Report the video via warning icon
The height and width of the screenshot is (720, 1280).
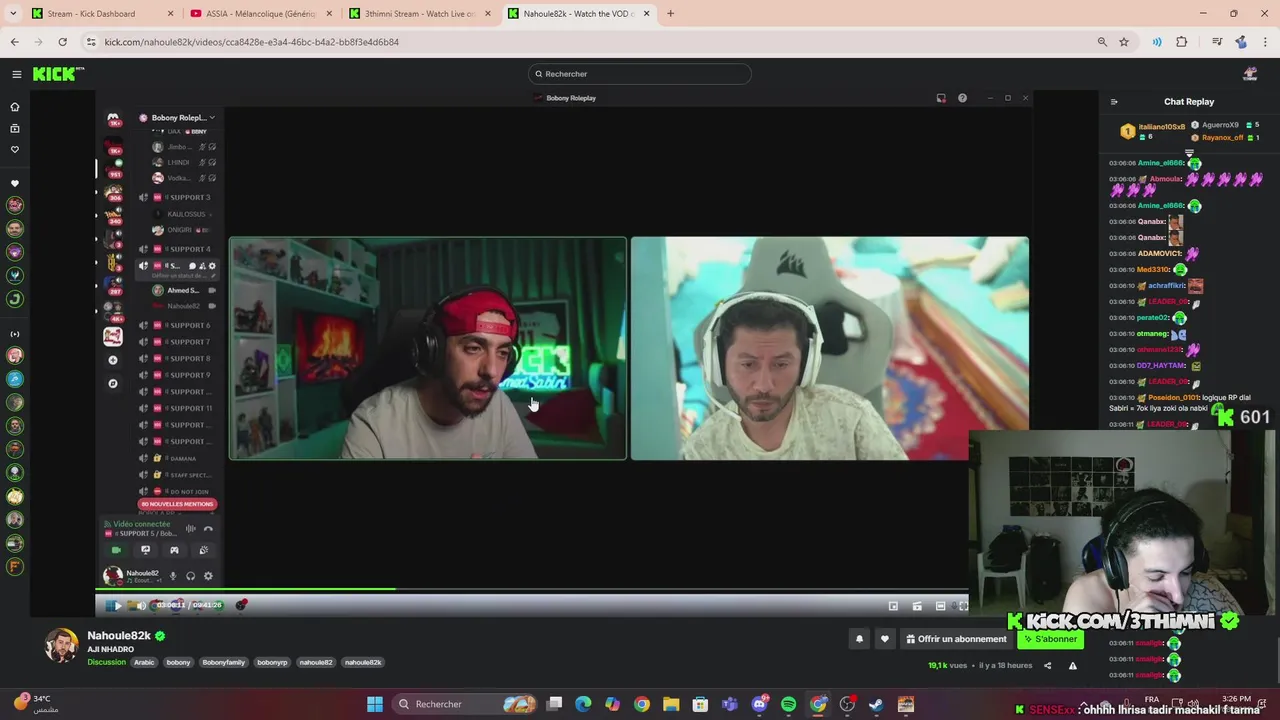coord(1072,665)
